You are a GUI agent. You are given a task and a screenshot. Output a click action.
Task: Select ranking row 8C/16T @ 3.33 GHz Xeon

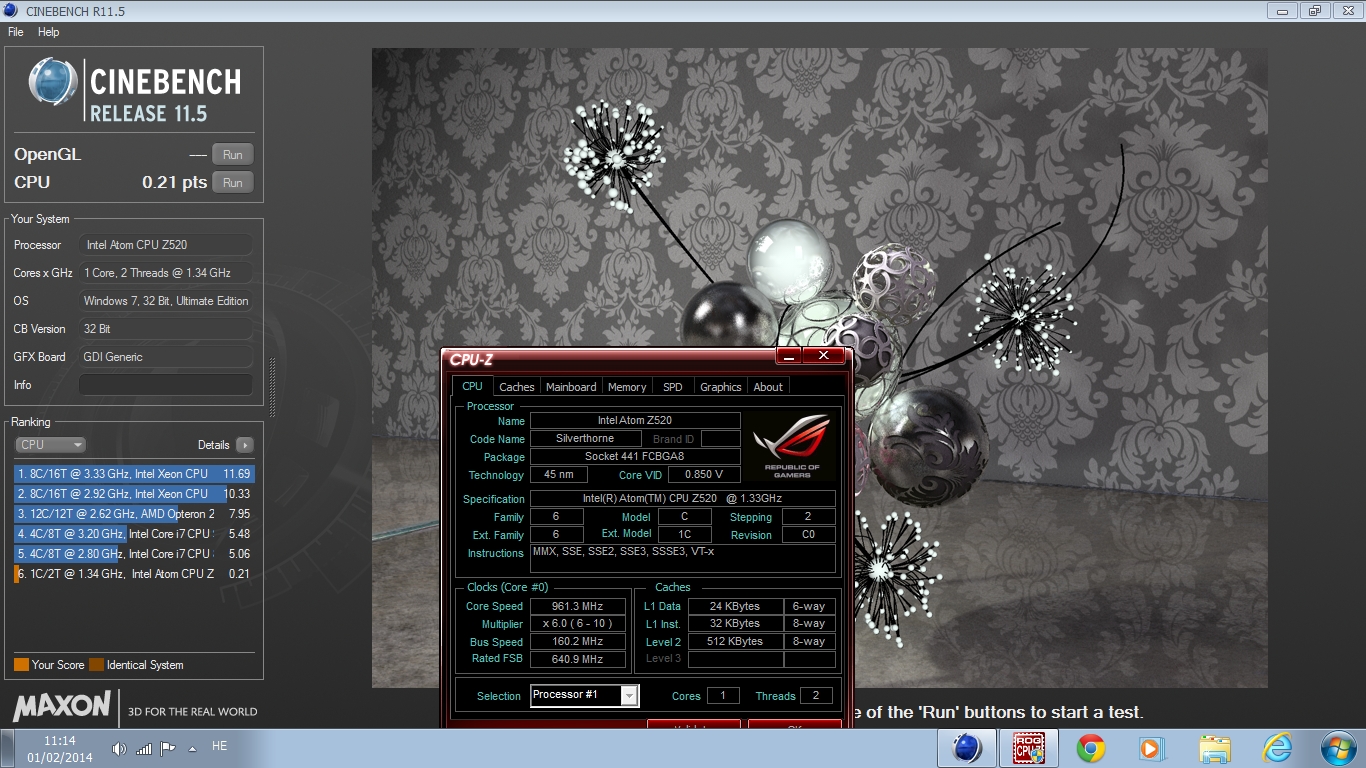[x=134, y=474]
